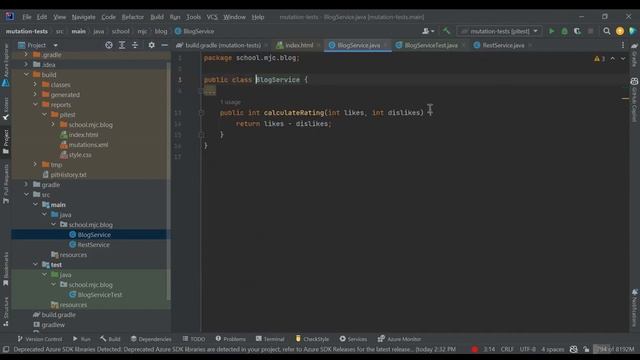Start debugging with the bug icon
Viewport: 640px width, 360px height.
point(564,31)
